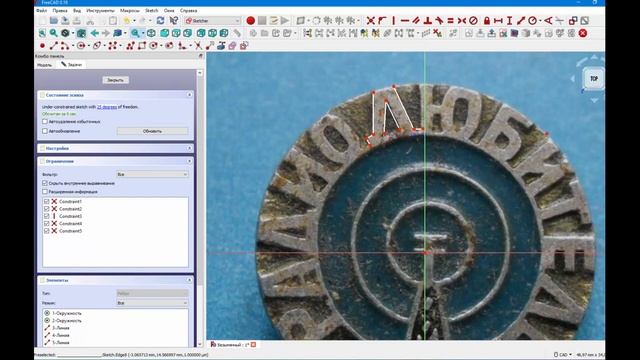Click the Close task button
The image size is (640, 360).
point(116,80)
